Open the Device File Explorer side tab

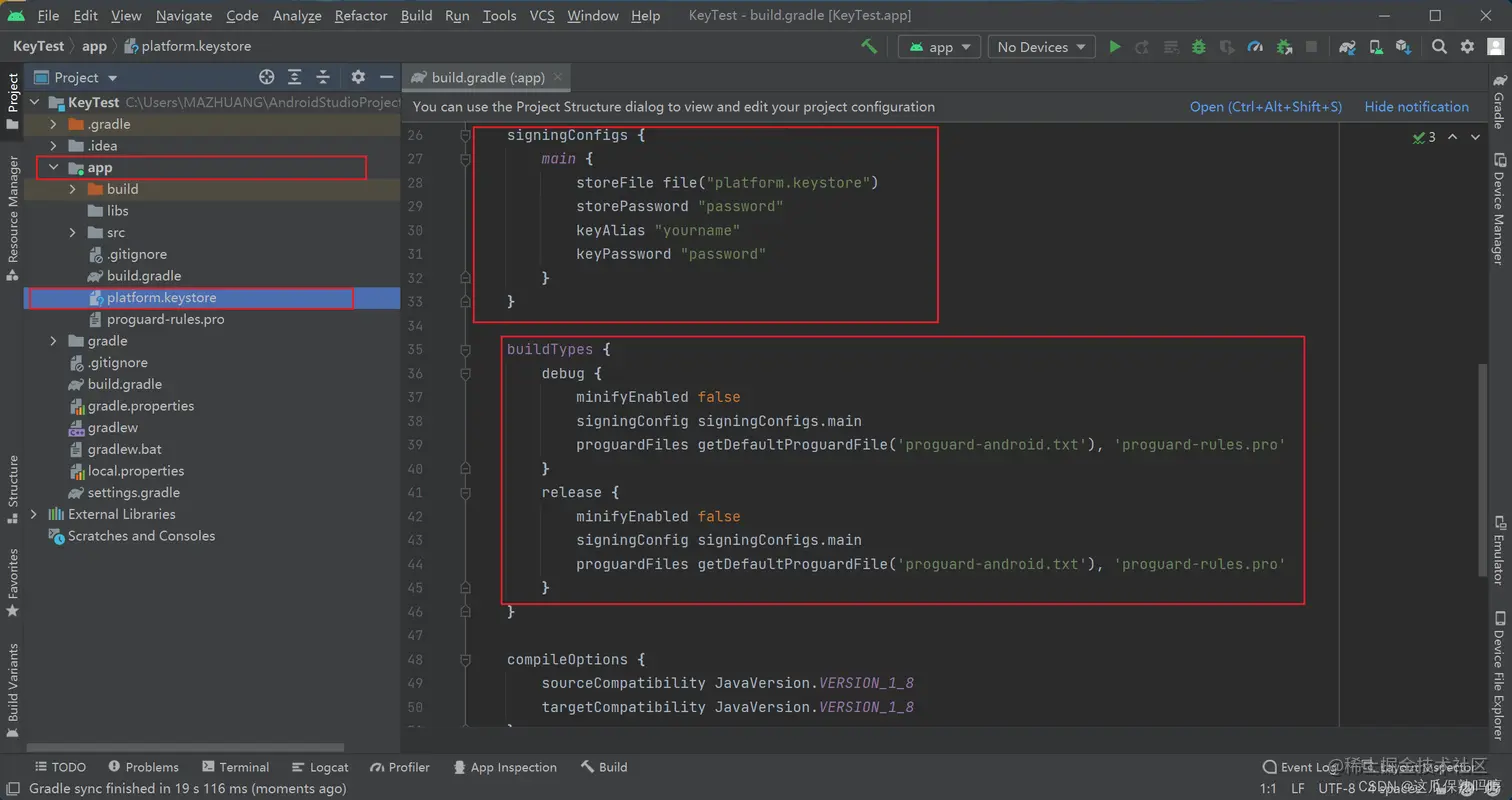1499,674
